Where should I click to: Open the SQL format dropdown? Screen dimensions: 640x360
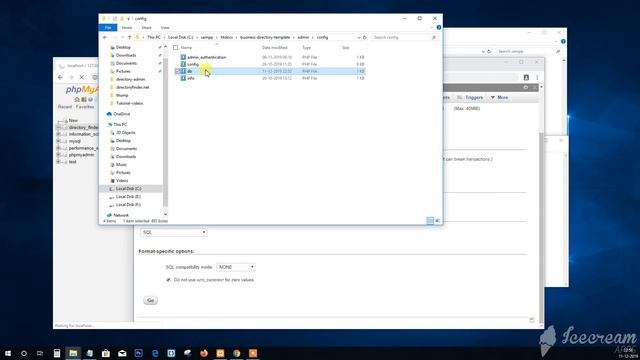(x=174, y=232)
